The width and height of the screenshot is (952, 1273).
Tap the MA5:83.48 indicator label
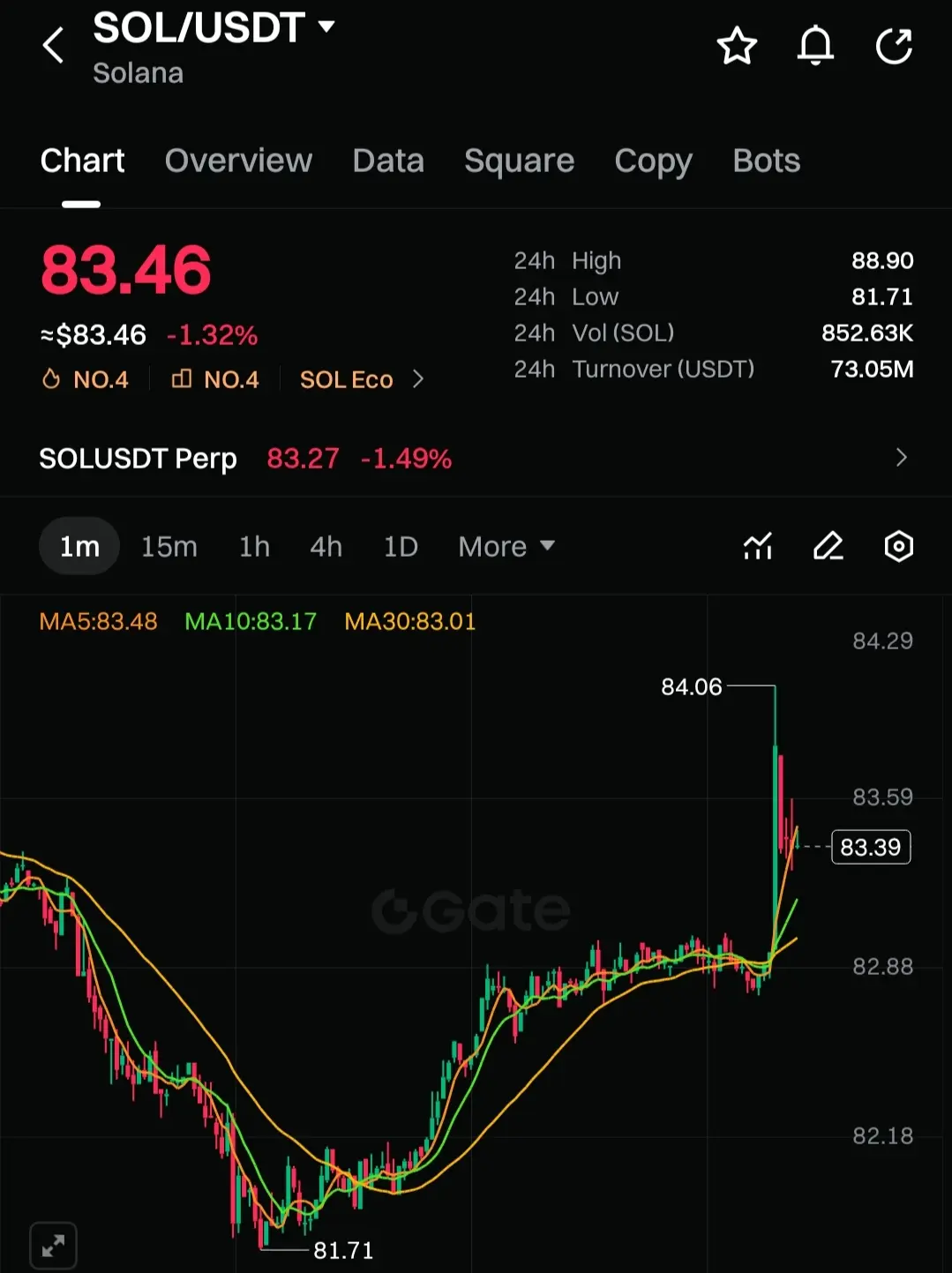(98, 621)
